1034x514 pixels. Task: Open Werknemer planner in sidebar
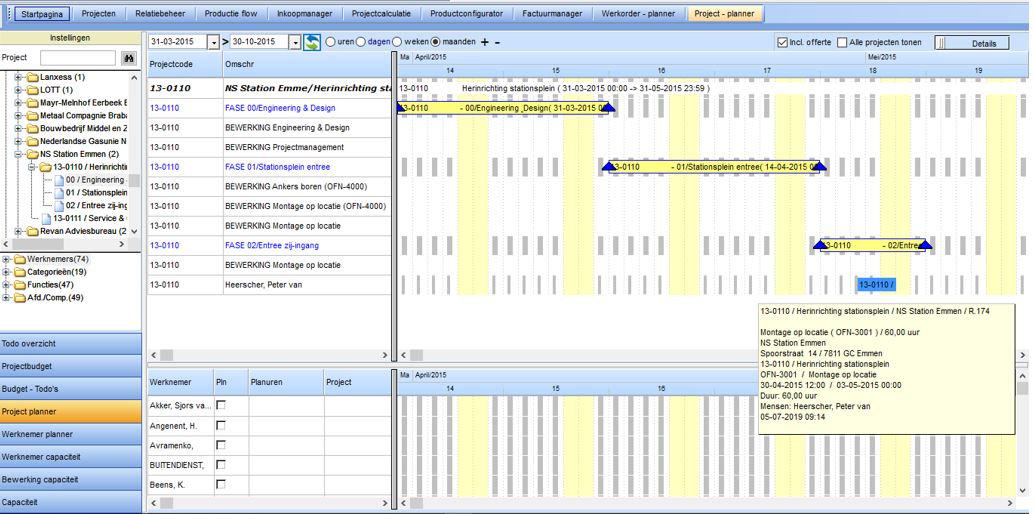pos(70,434)
